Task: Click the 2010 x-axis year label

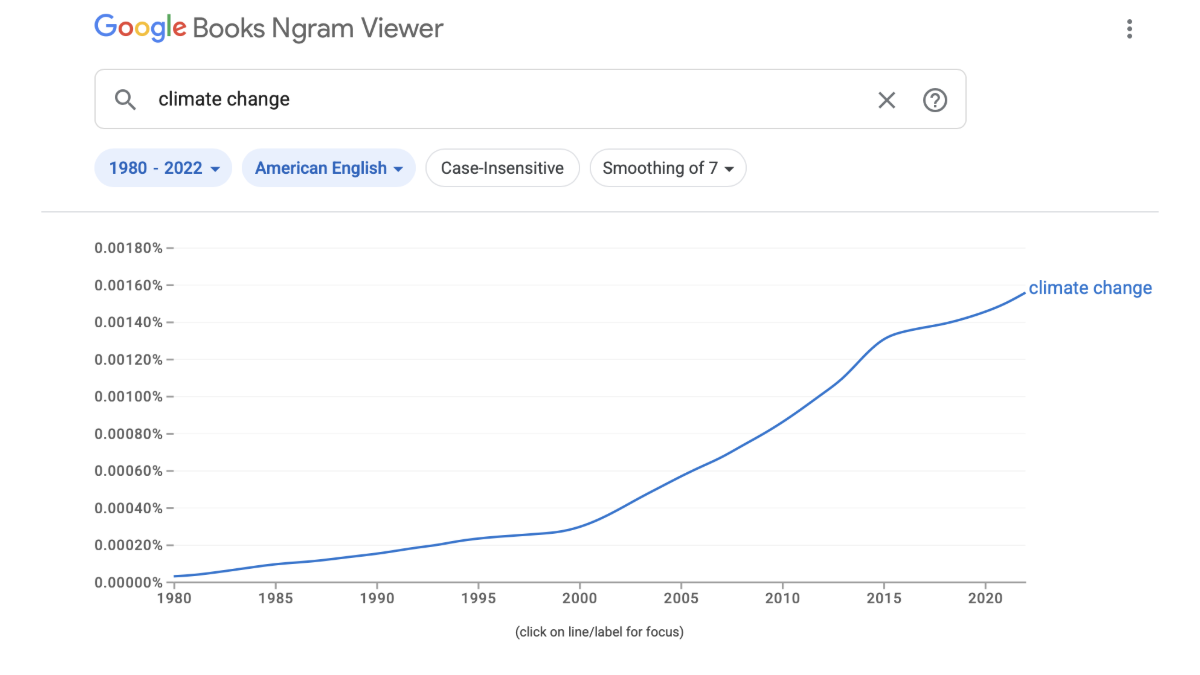Action: 782,598
